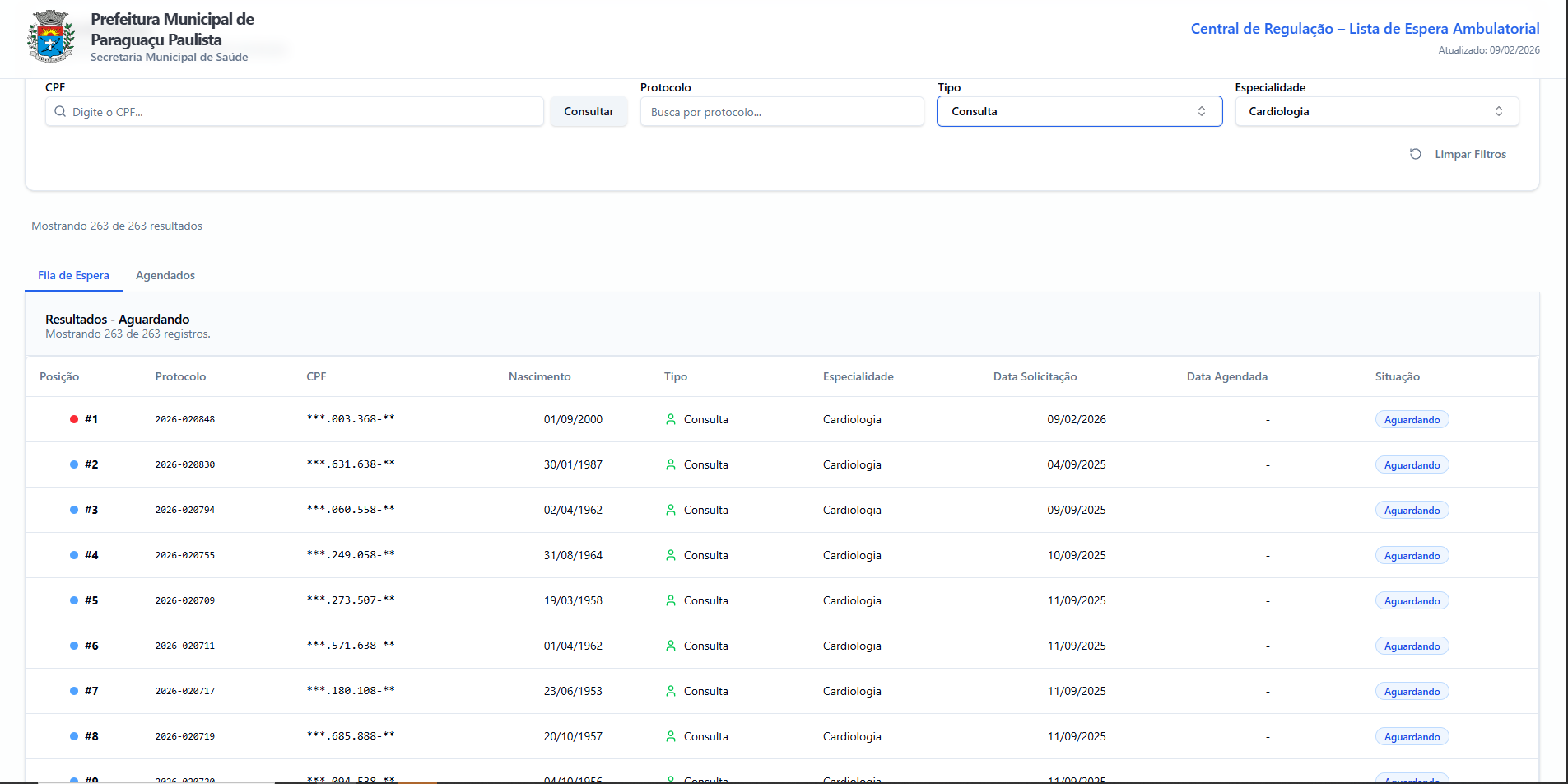Click the blue status dot at position #4
The height and width of the screenshot is (784, 1568).
click(x=74, y=555)
